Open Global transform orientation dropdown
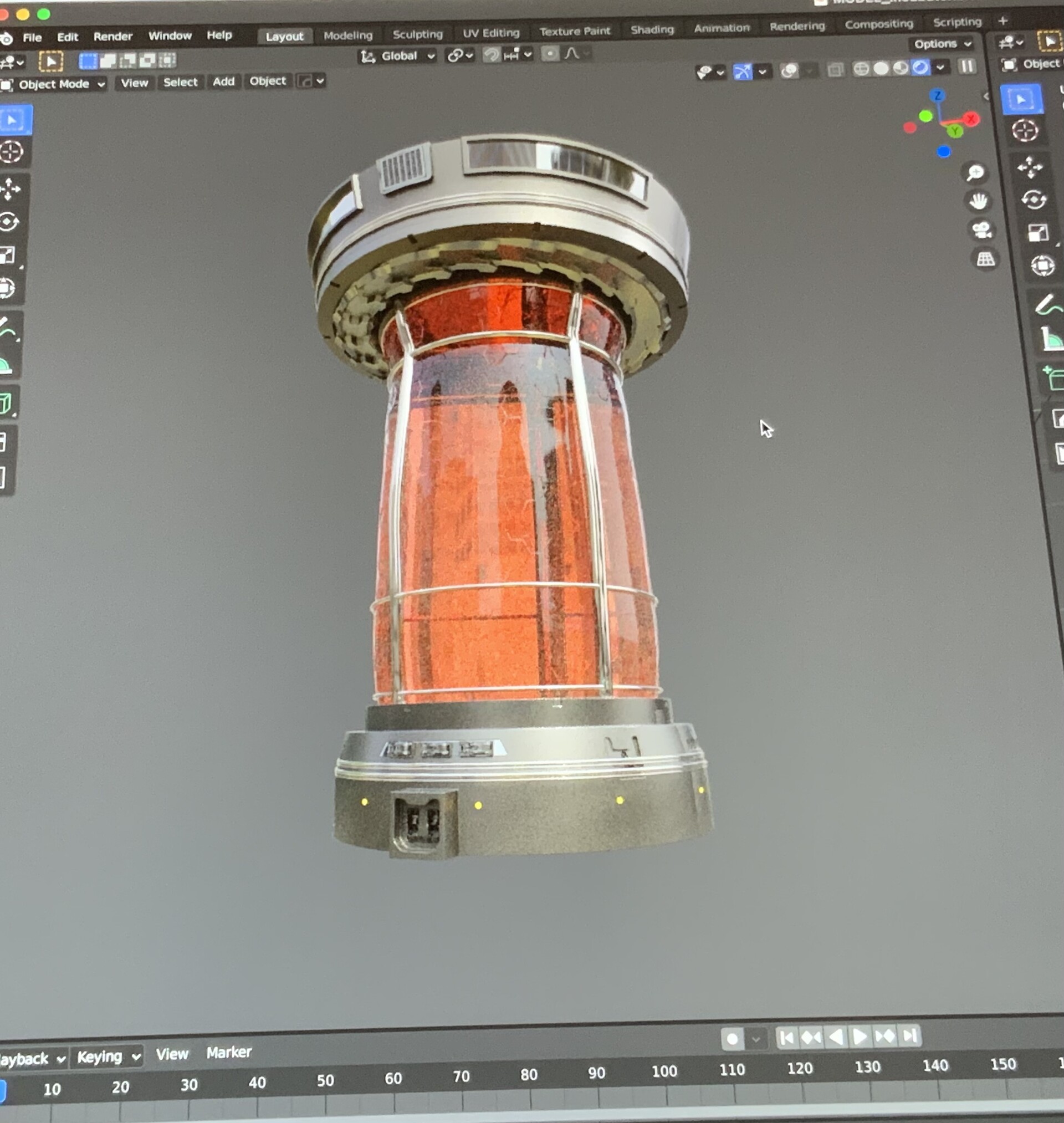This screenshot has width=1064, height=1123. click(400, 55)
